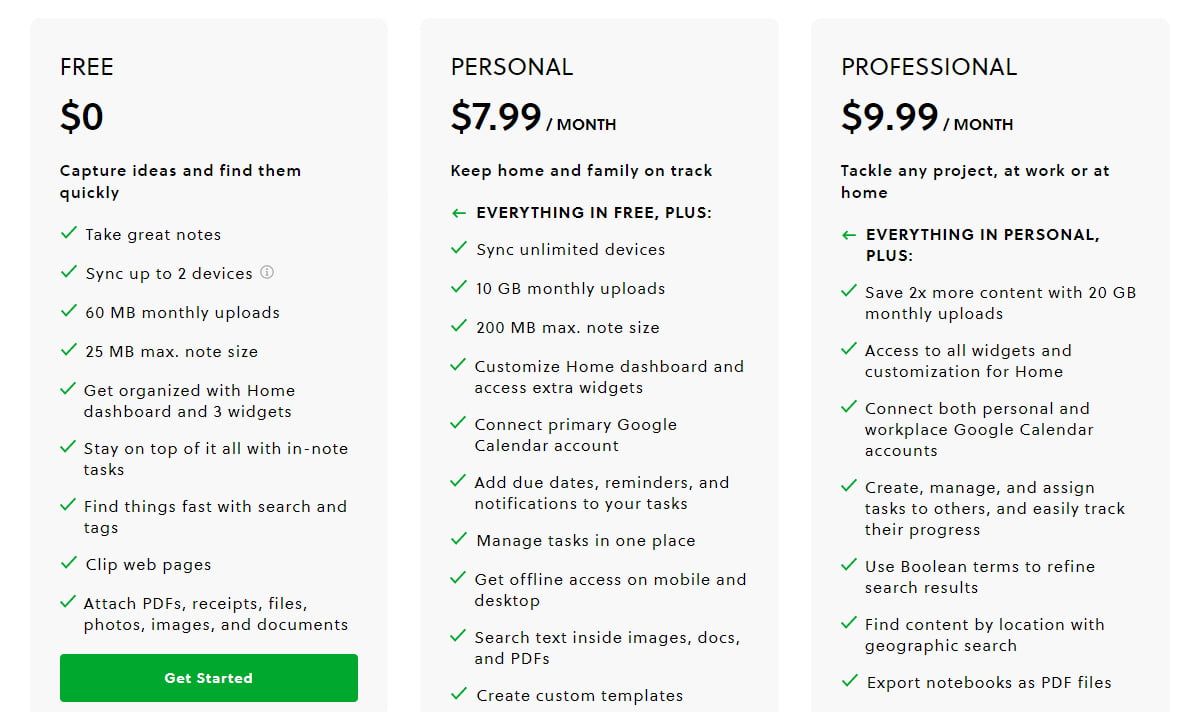Click the left arrow beside 'EVERYTHING IN FREE, PLUS'

pos(458,212)
